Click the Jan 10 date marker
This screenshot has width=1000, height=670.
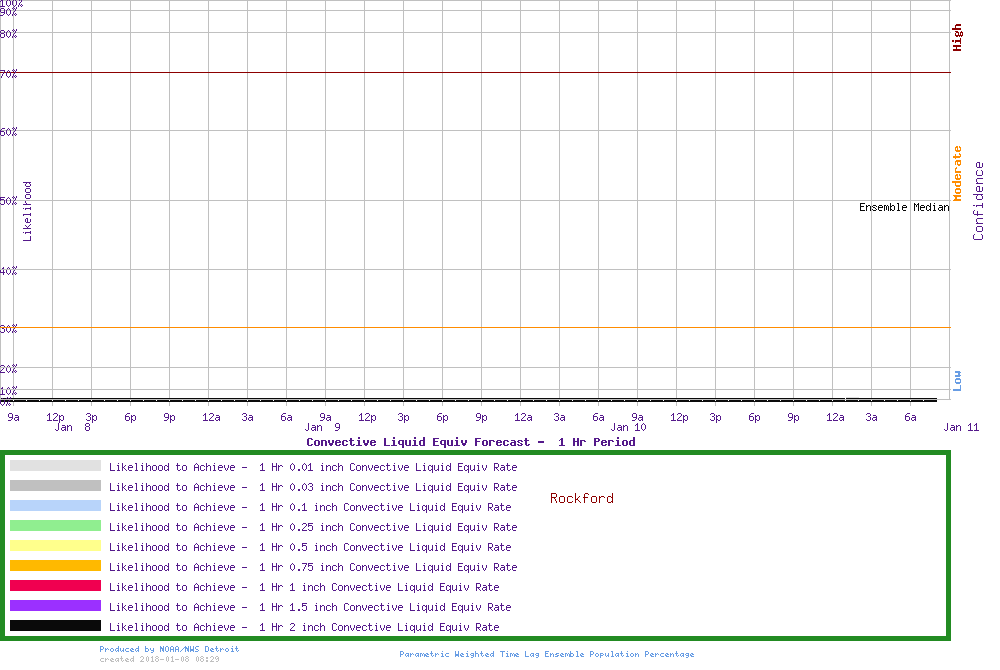[628, 427]
